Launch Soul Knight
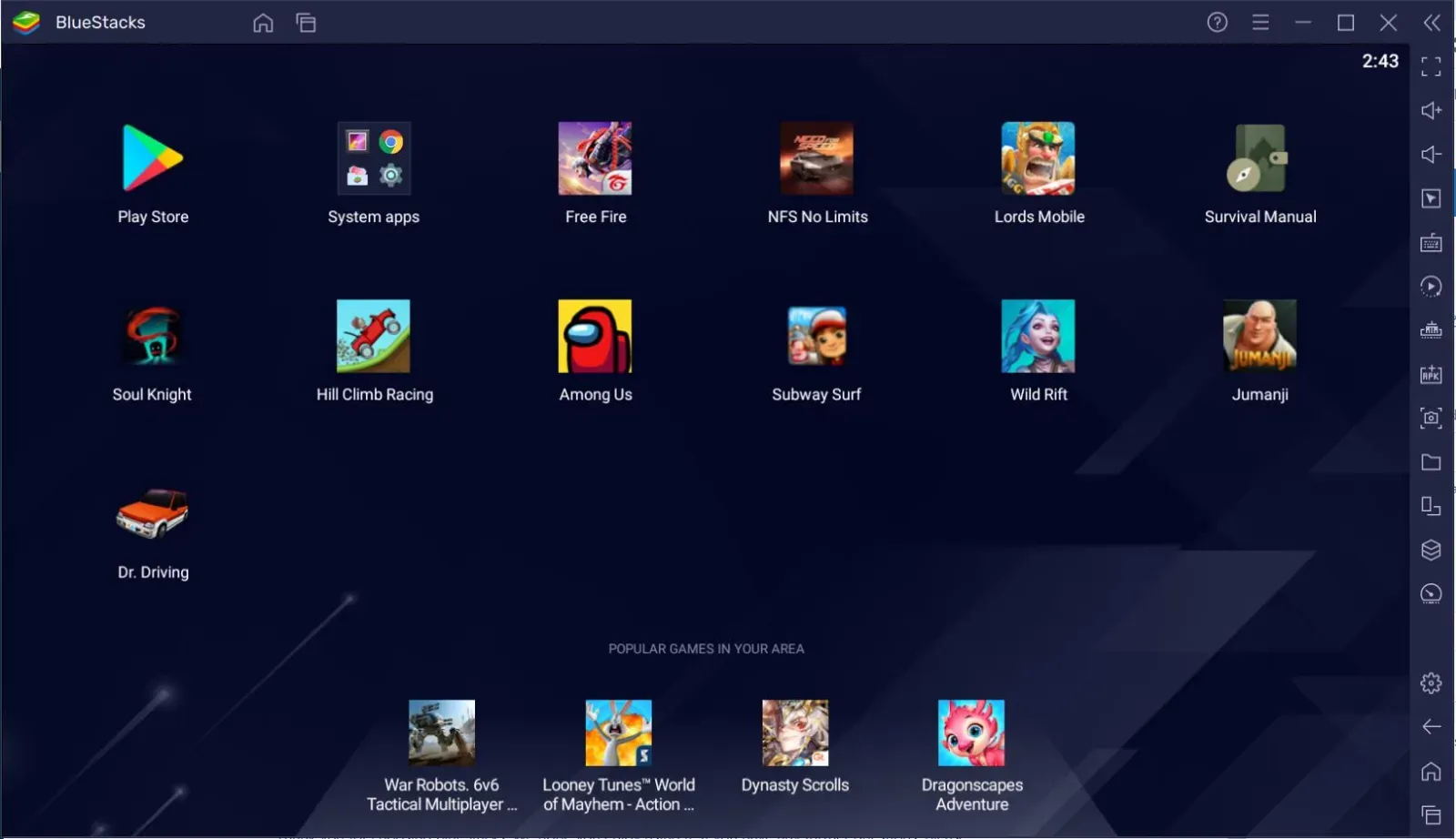1456x839 pixels. (x=153, y=336)
